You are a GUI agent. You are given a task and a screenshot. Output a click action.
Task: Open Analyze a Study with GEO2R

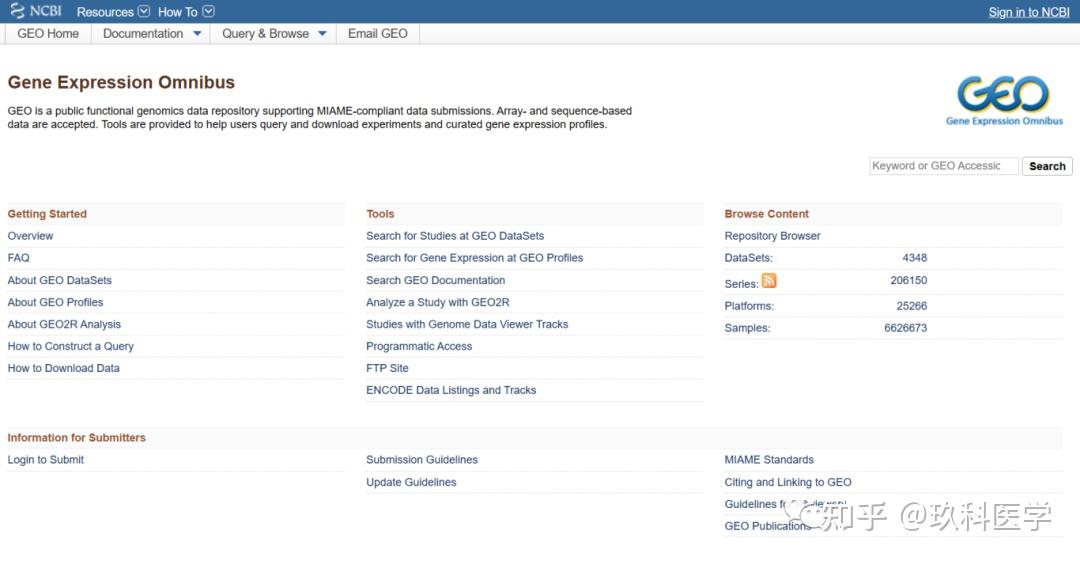pyautogui.click(x=438, y=302)
